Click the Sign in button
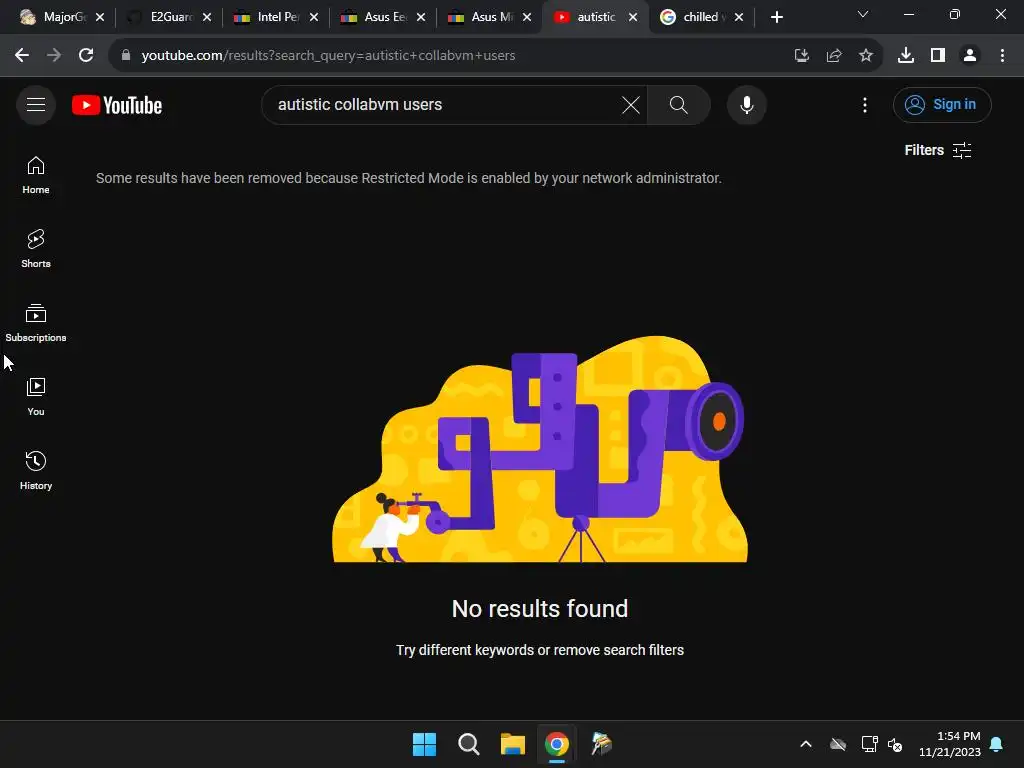 tap(942, 104)
